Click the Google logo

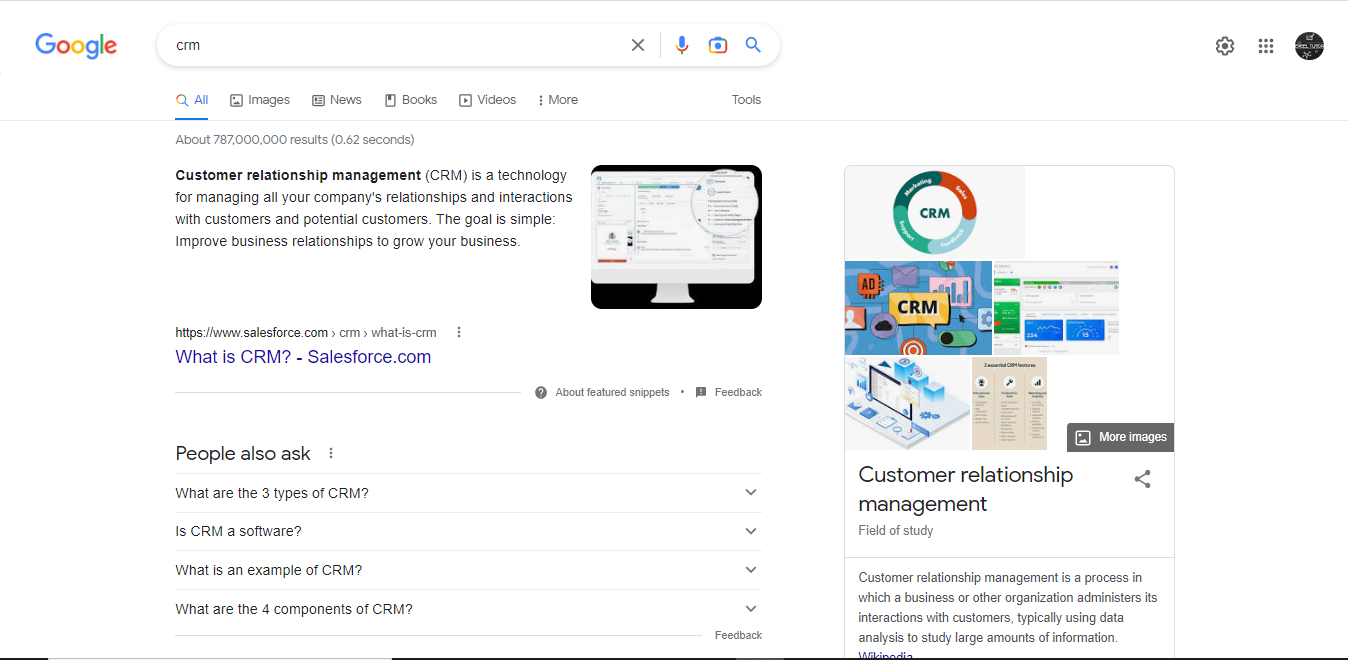76,45
